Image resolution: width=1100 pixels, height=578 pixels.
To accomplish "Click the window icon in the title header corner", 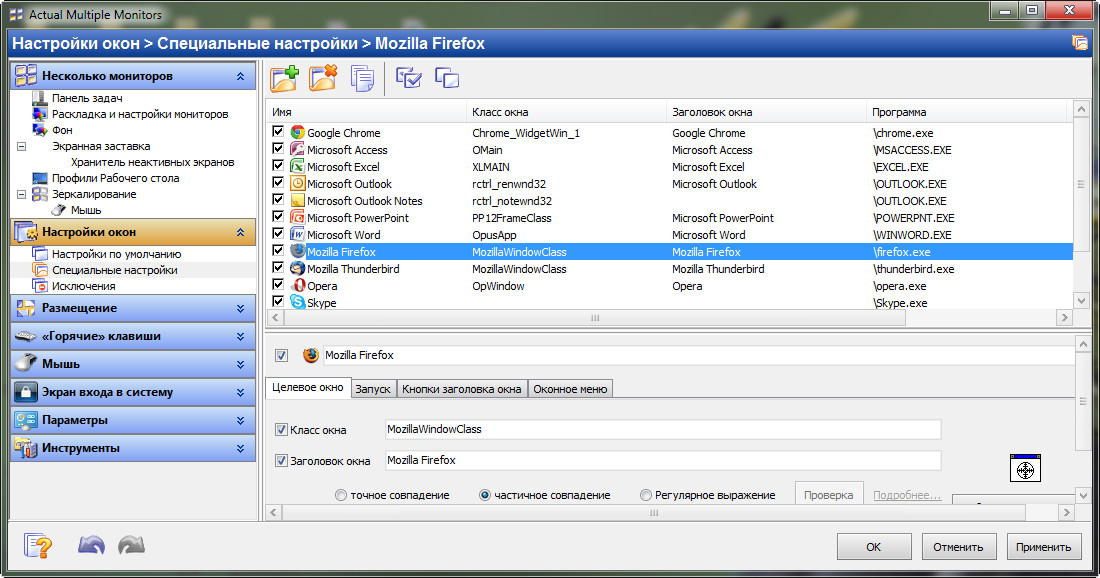I will tap(1079, 43).
